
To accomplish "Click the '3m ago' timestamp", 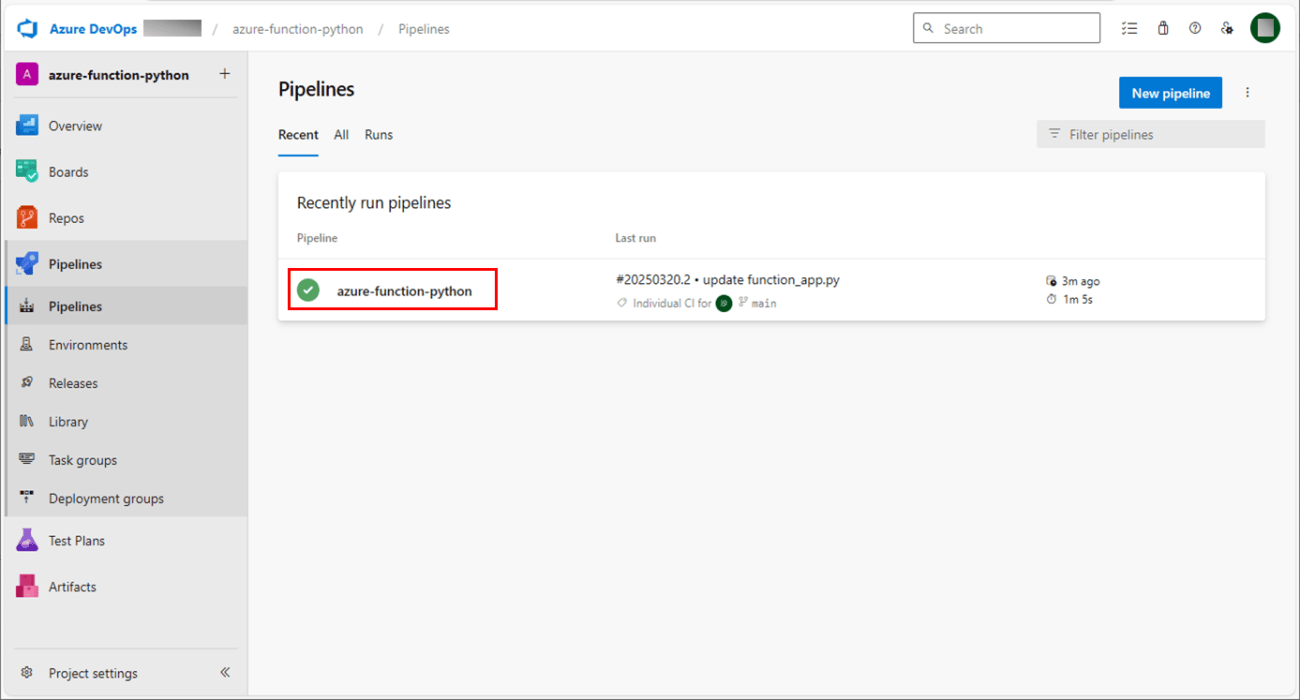I will pyautogui.click(x=1081, y=282).
